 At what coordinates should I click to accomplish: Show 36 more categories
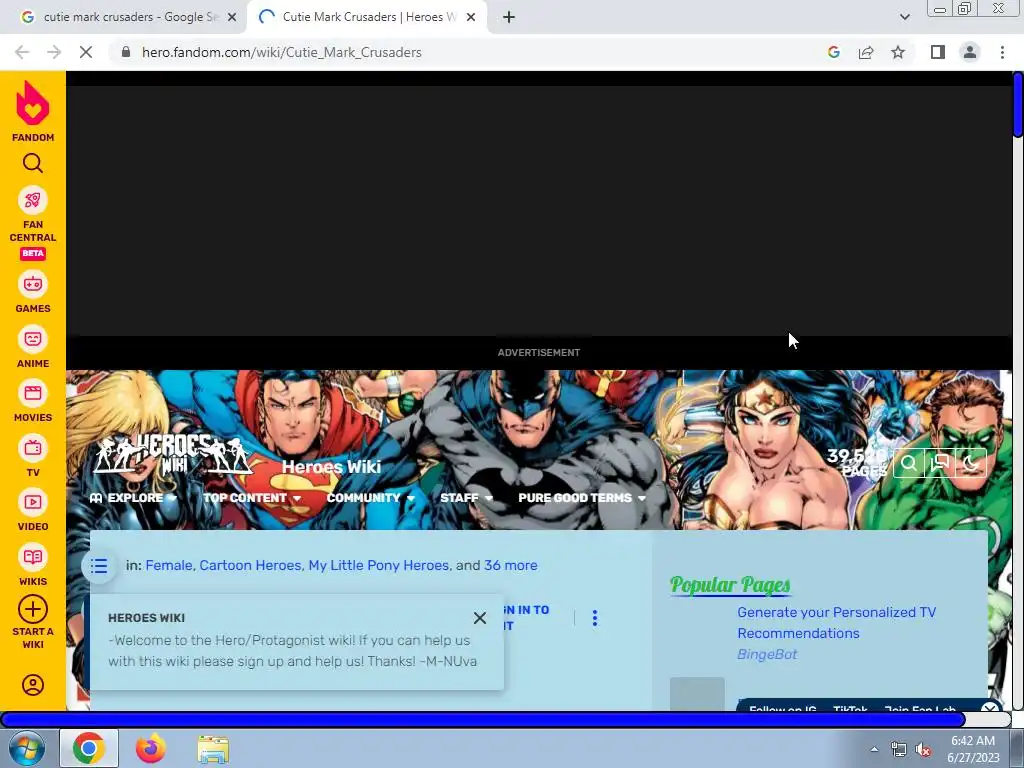[510, 566]
